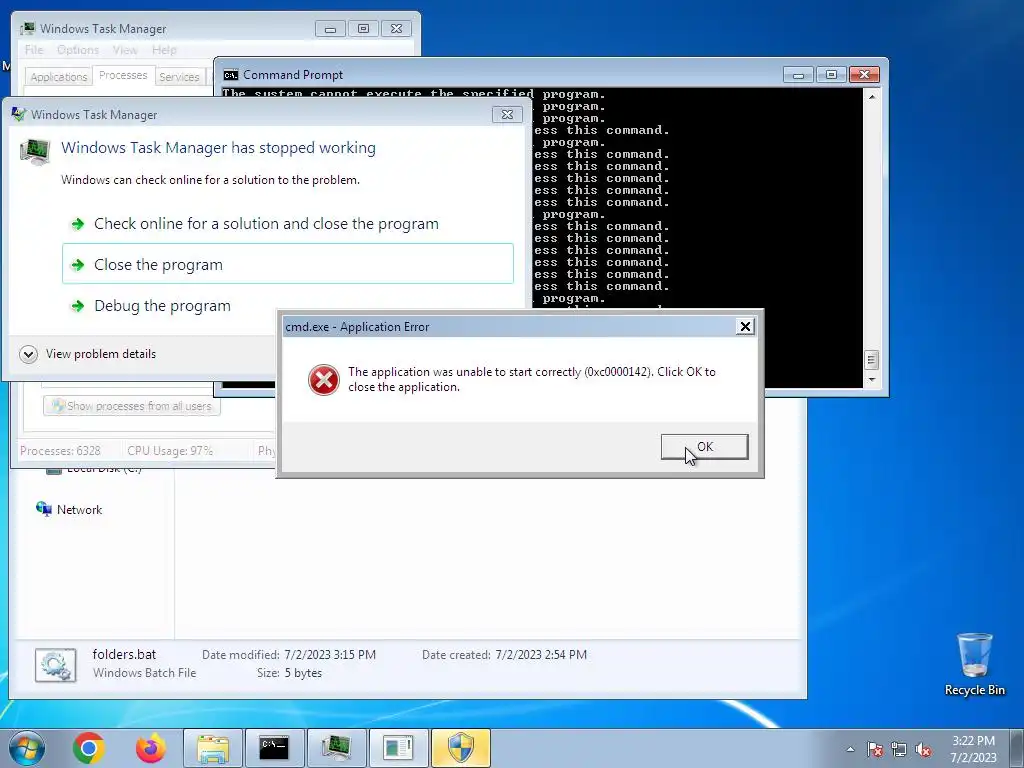Choose Check online for a solution and close the program
The width and height of the screenshot is (1024, 768).
[266, 223]
